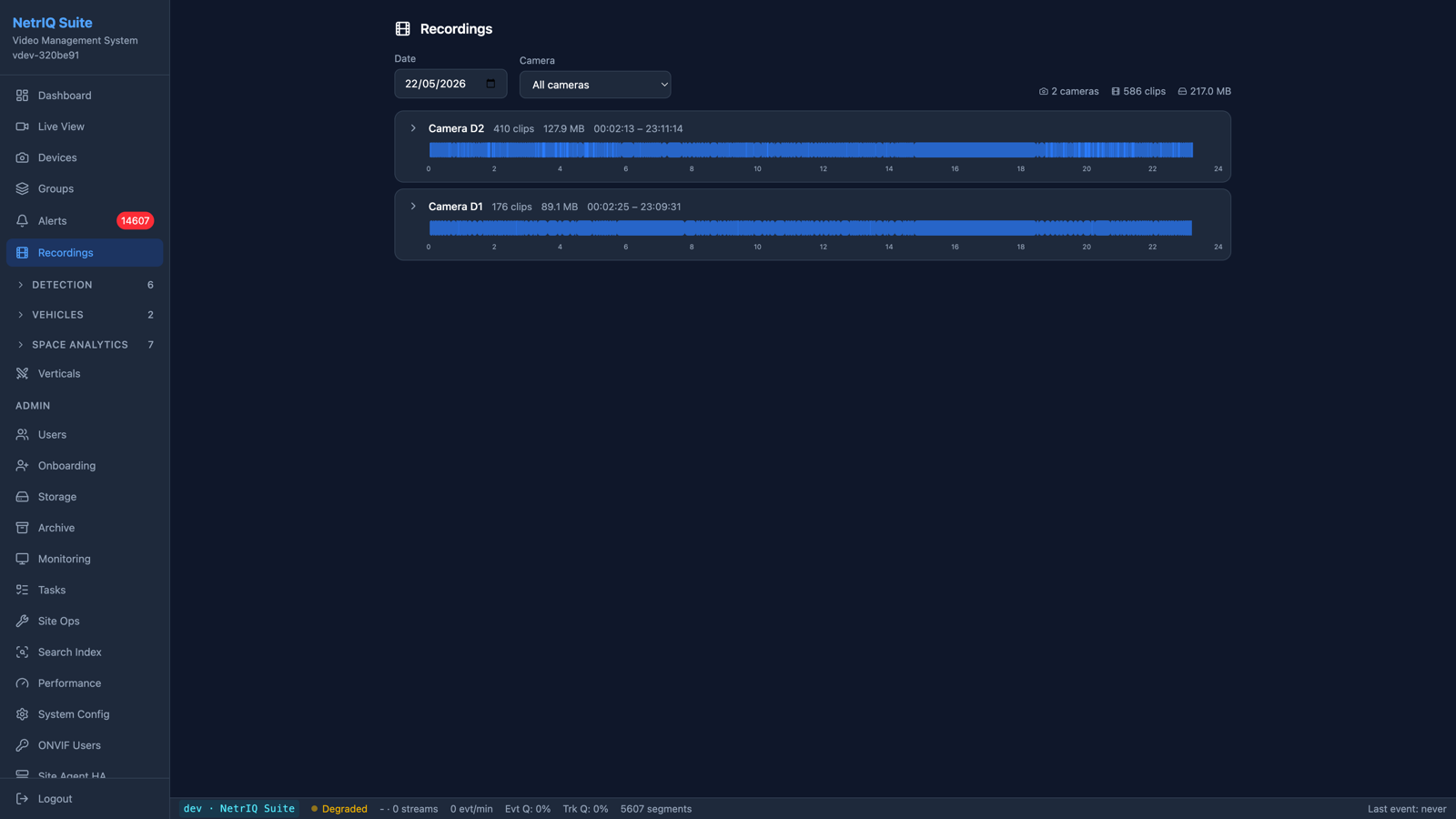
Task: Click the Alerts bell icon
Action: 22,220
